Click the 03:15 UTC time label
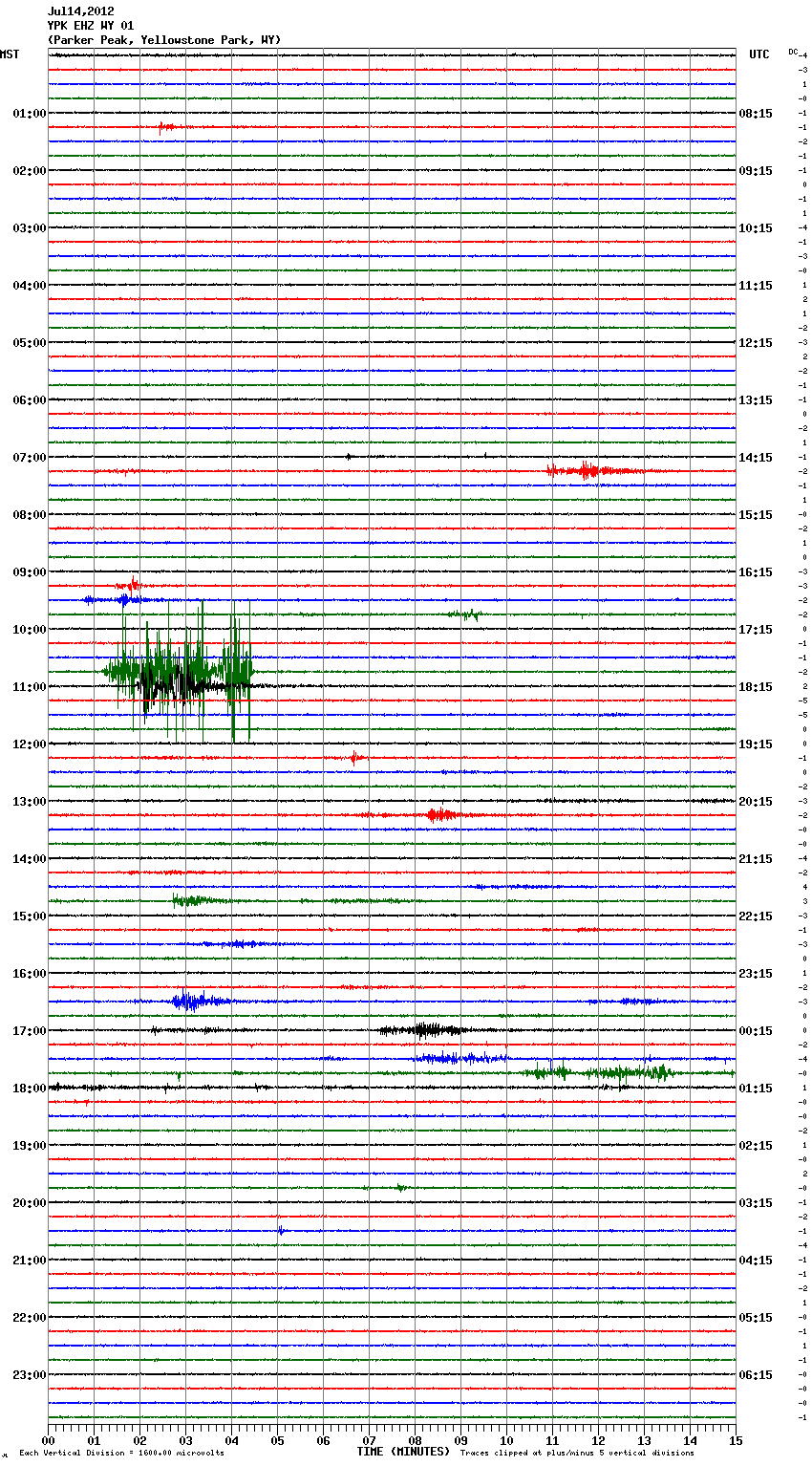The height and width of the screenshot is (1466, 812). point(756,1203)
